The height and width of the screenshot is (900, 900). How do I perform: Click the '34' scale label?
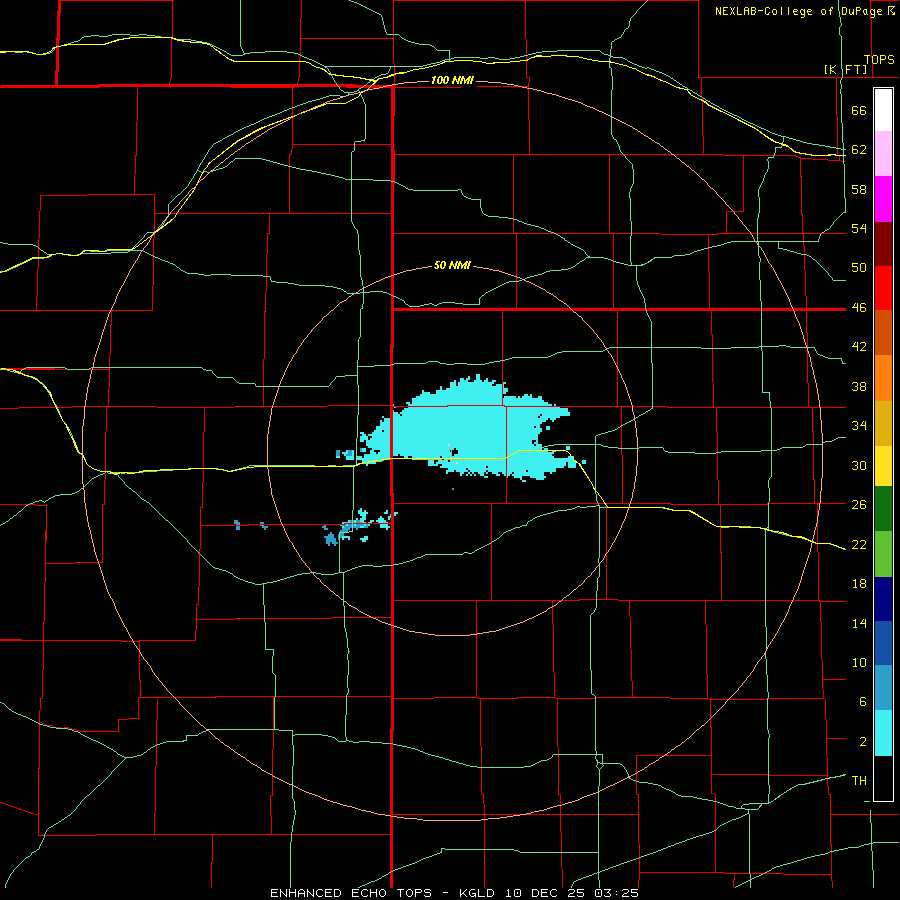coord(859,426)
